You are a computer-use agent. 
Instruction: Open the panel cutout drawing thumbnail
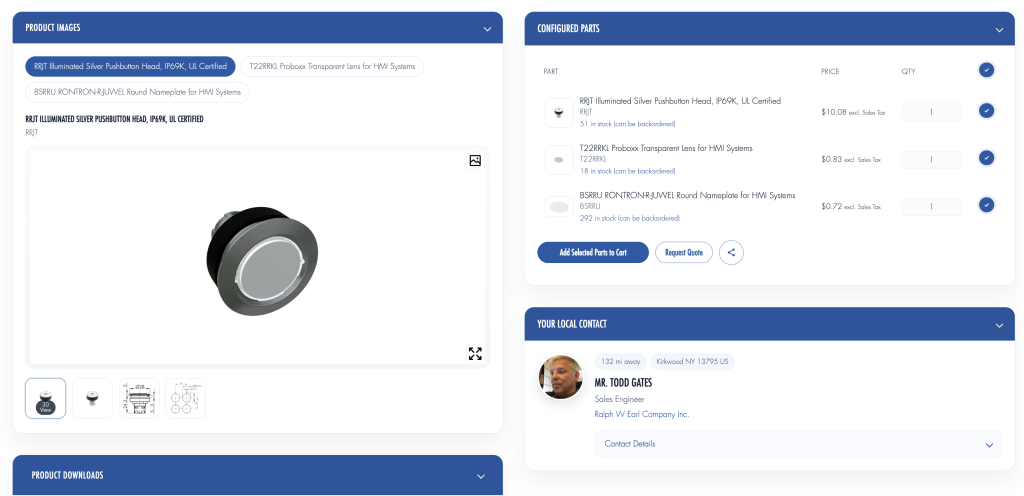[x=185, y=398]
